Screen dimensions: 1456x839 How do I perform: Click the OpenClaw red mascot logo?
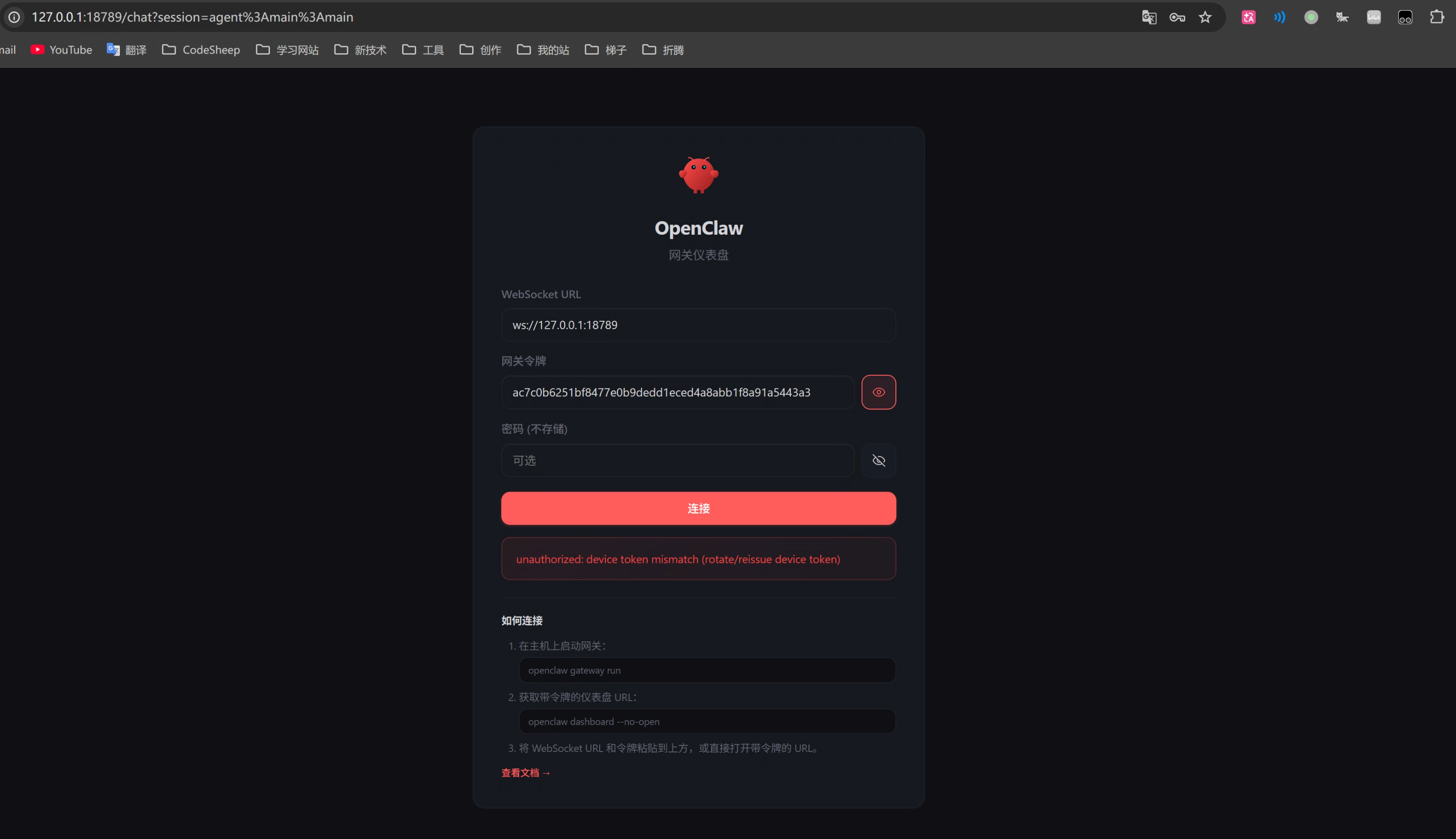point(698,175)
